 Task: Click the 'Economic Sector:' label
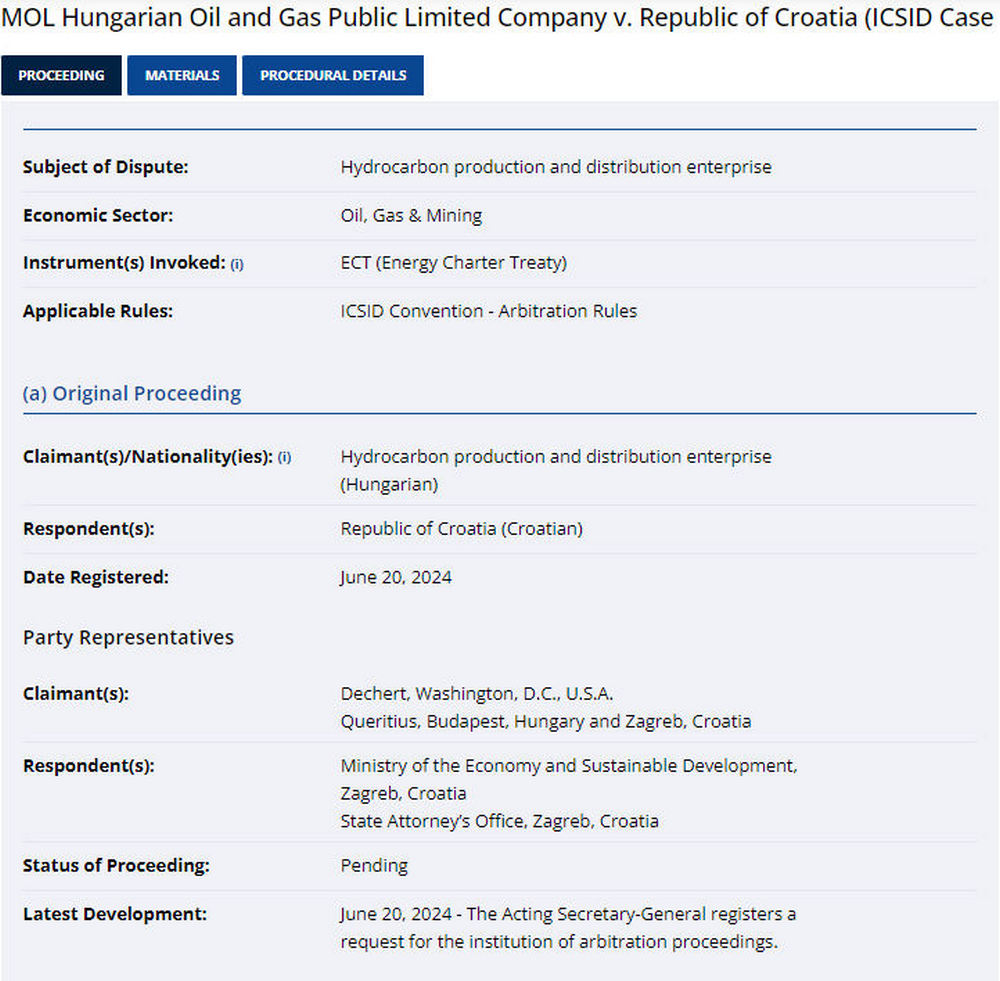(x=98, y=216)
